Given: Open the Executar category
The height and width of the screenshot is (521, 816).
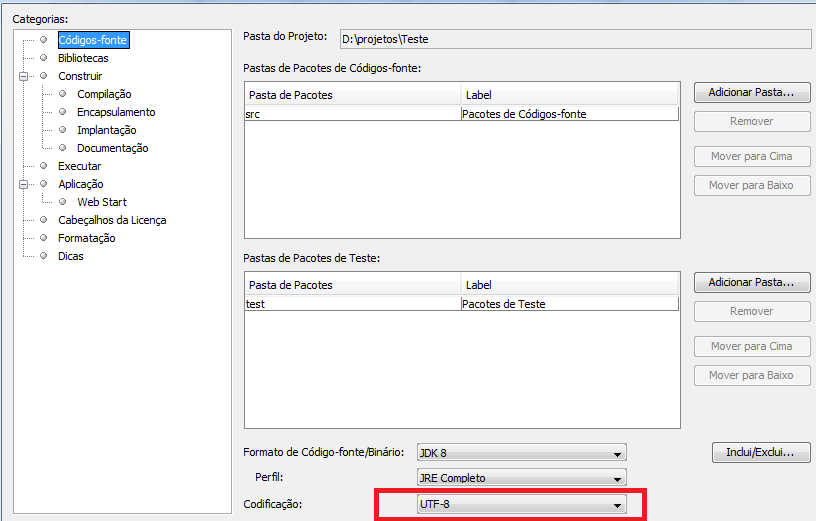Looking at the screenshot, I should (80, 166).
